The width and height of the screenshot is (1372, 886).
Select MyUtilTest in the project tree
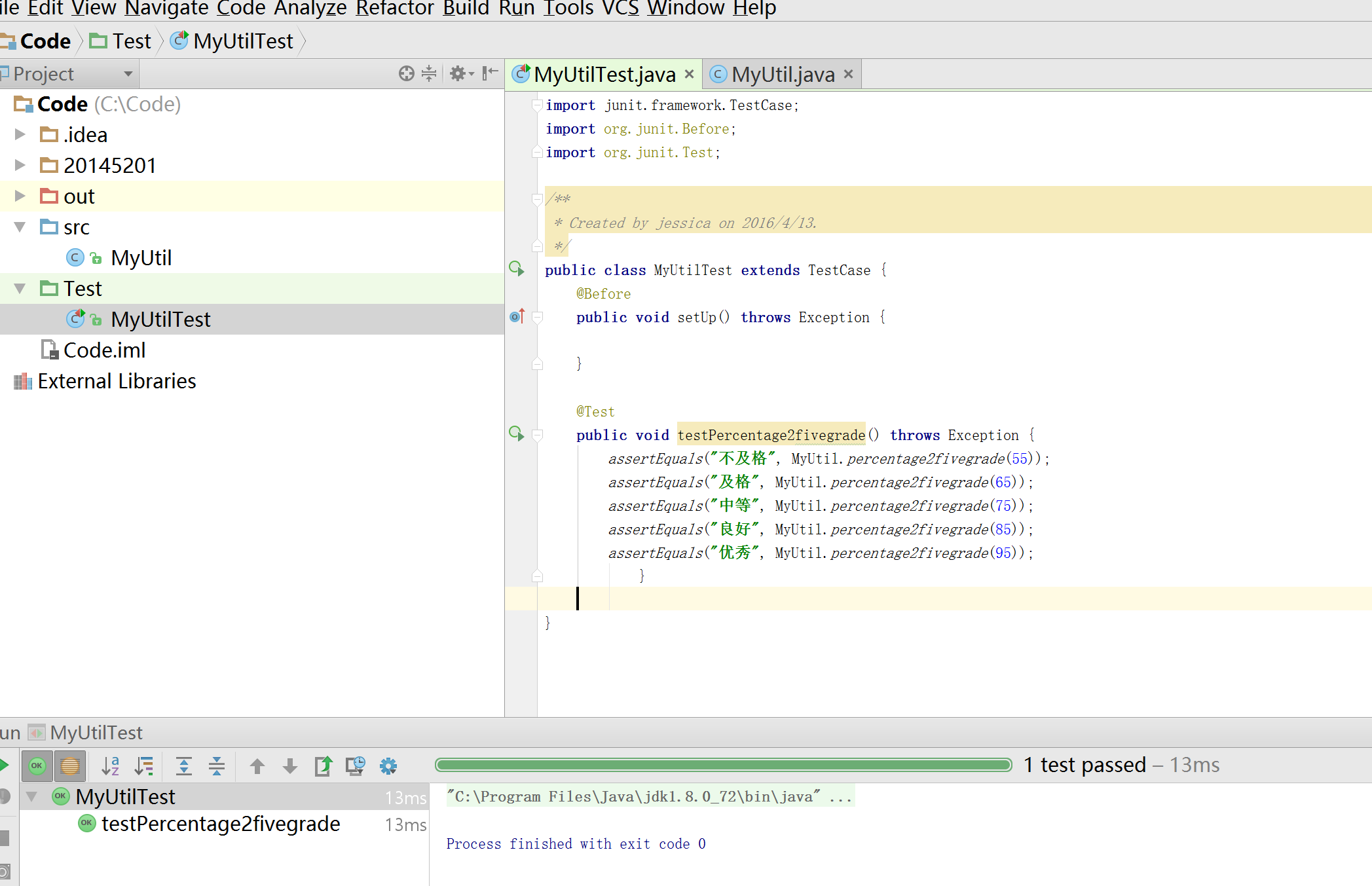tap(160, 319)
